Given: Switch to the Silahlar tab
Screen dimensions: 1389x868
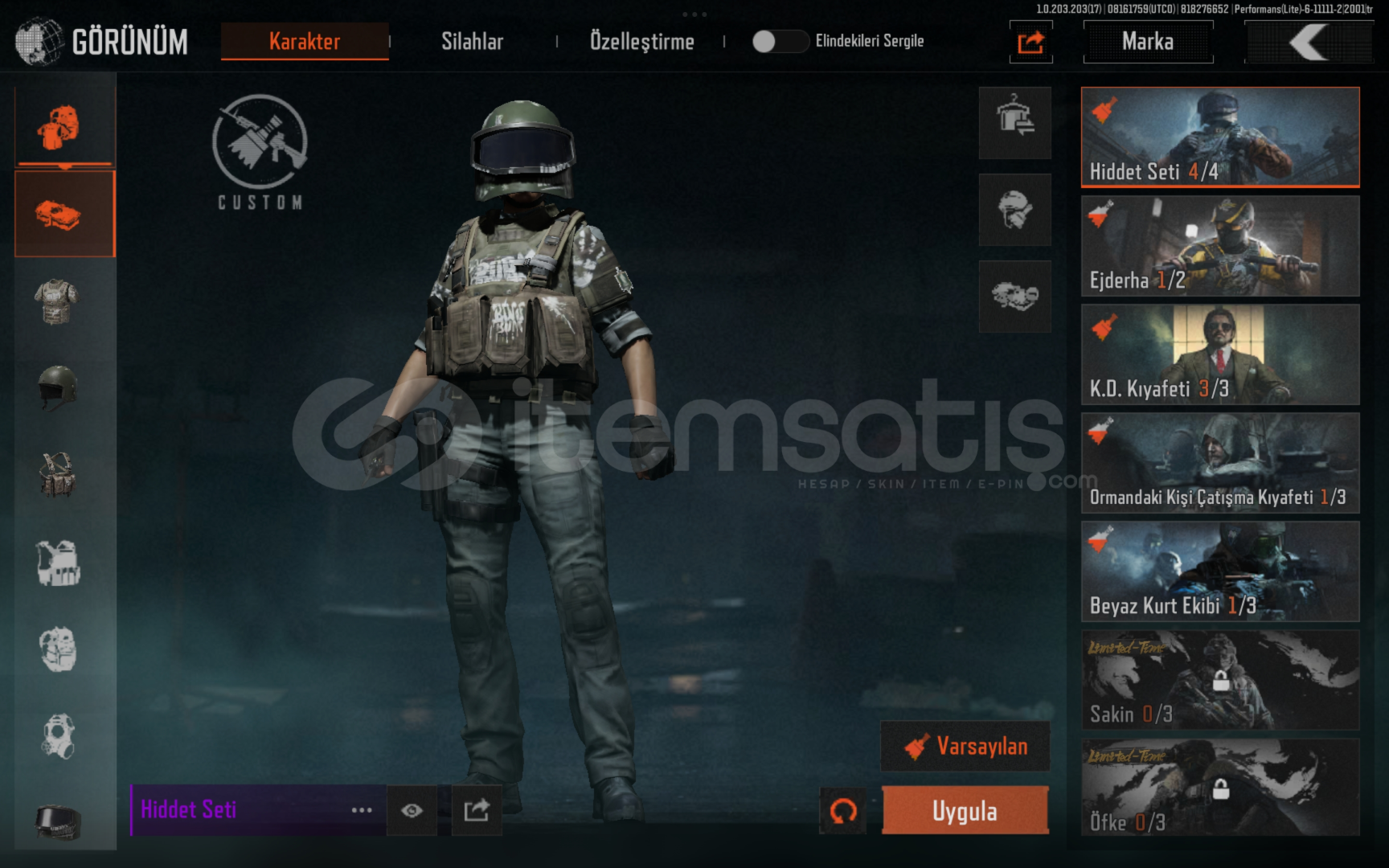Looking at the screenshot, I should pos(472,41).
